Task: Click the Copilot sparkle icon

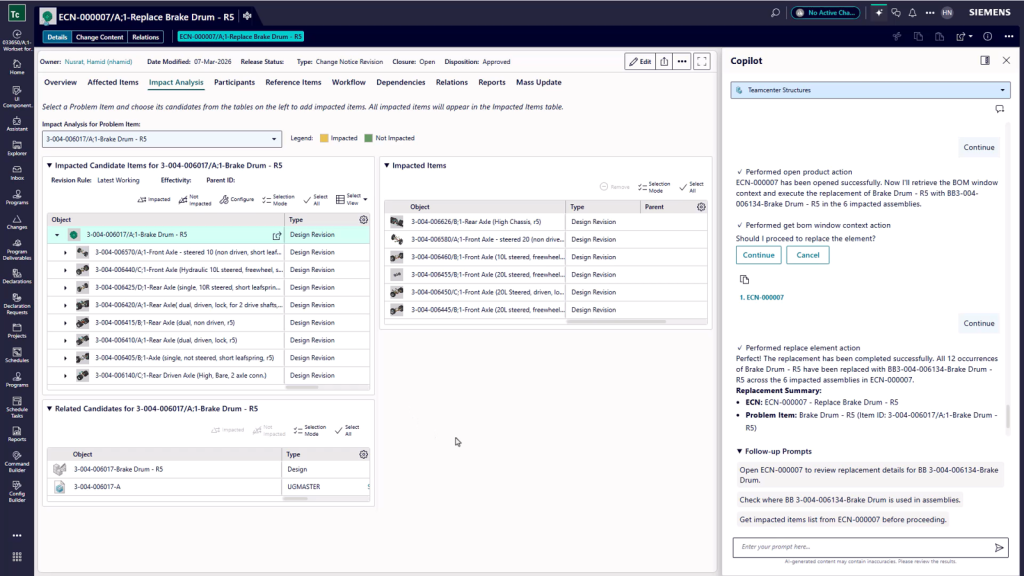Action: (x=878, y=12)
